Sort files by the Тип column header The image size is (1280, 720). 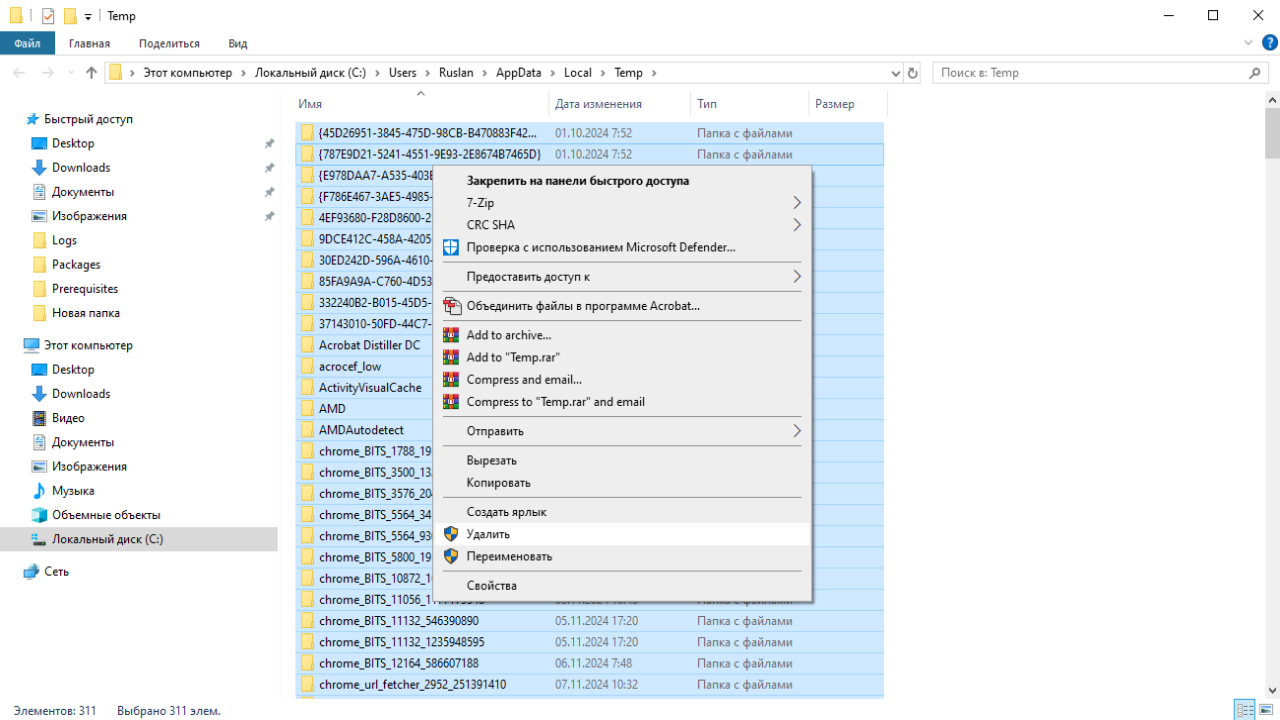pyautogui.click(x=749, y=104)
